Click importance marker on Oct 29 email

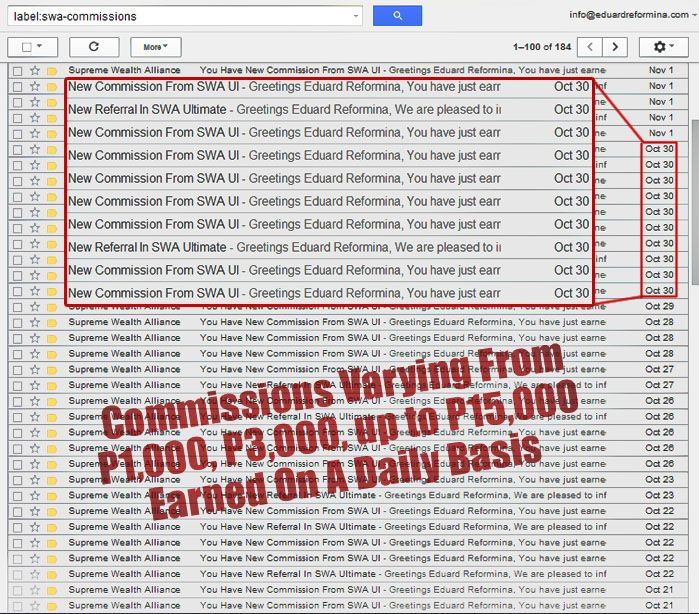pyautogui.click(x=52, y=307)
